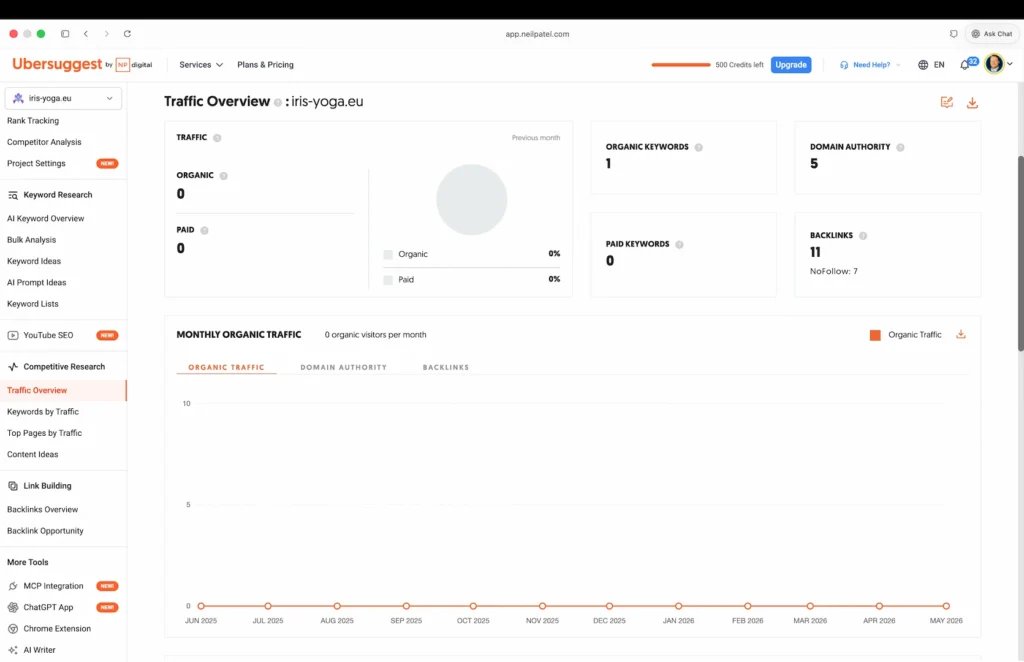Open AI Keyword Overview link
Viewport: 1024px width, 662px height.
(45, 219)
